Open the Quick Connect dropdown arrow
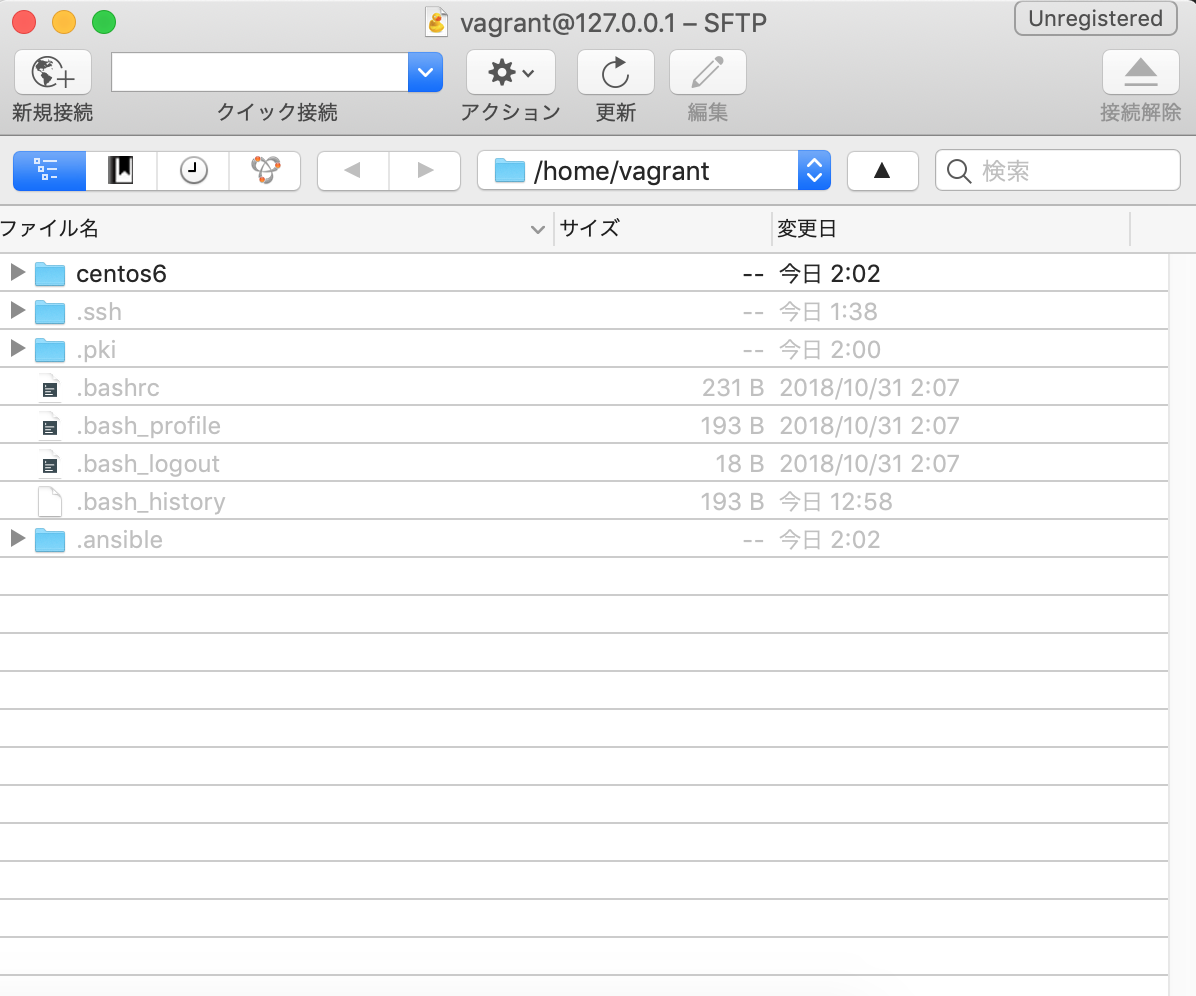Viewport: 1196px width, 996px height. (425, 72)
